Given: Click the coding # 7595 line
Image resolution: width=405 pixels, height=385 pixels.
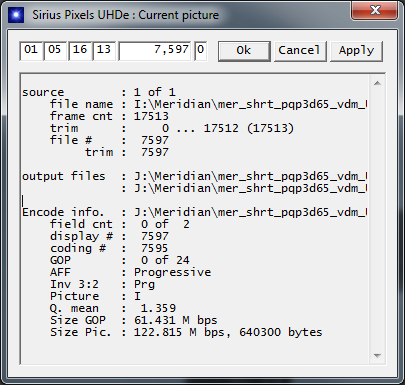Looking at the screenshot, I should click(x=109, y=248).
